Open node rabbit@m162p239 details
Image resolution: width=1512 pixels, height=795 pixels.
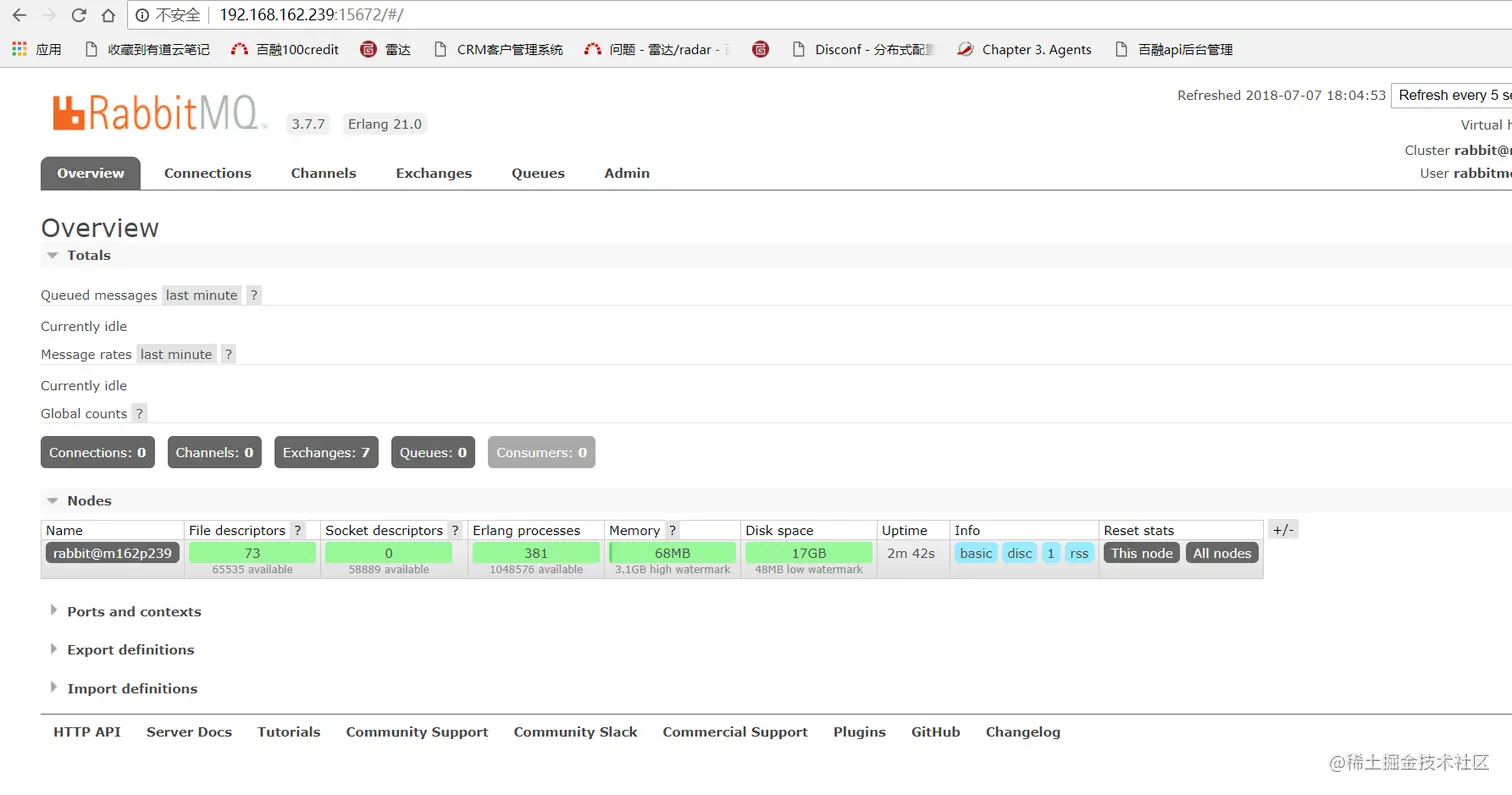tap(113, 553)
